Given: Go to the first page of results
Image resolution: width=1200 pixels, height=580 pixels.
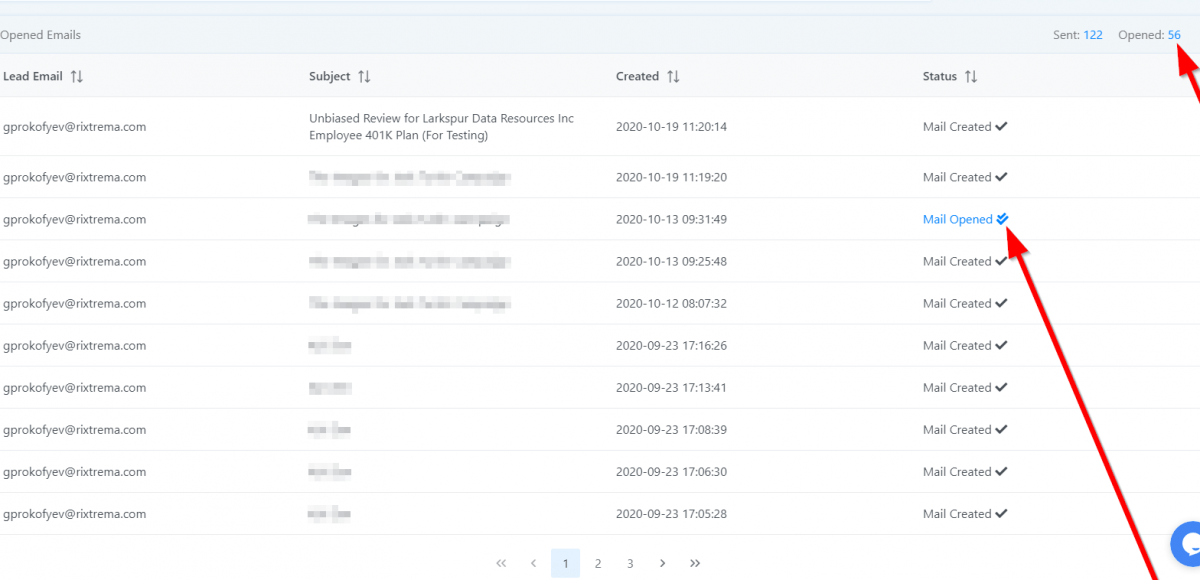Looking at the screenshot, I should pyautogui.click(x=501, y=564).
